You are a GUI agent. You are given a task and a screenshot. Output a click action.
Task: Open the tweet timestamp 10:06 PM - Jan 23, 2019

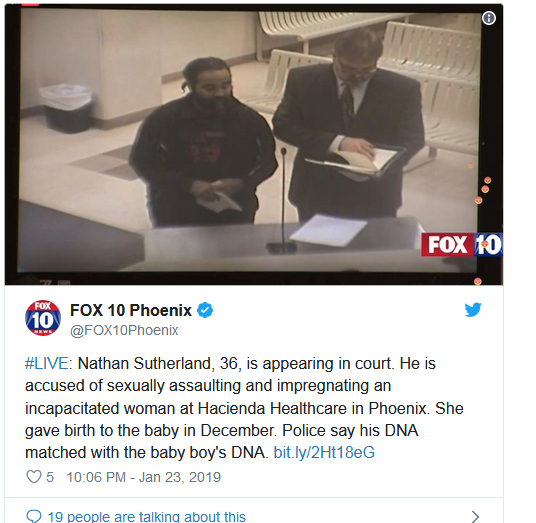tap(144, 477)
